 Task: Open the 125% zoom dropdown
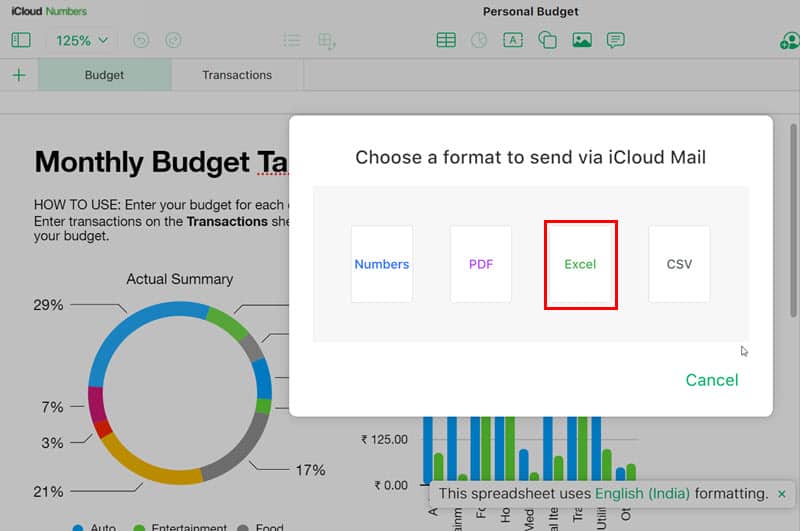tap(82, 40)
